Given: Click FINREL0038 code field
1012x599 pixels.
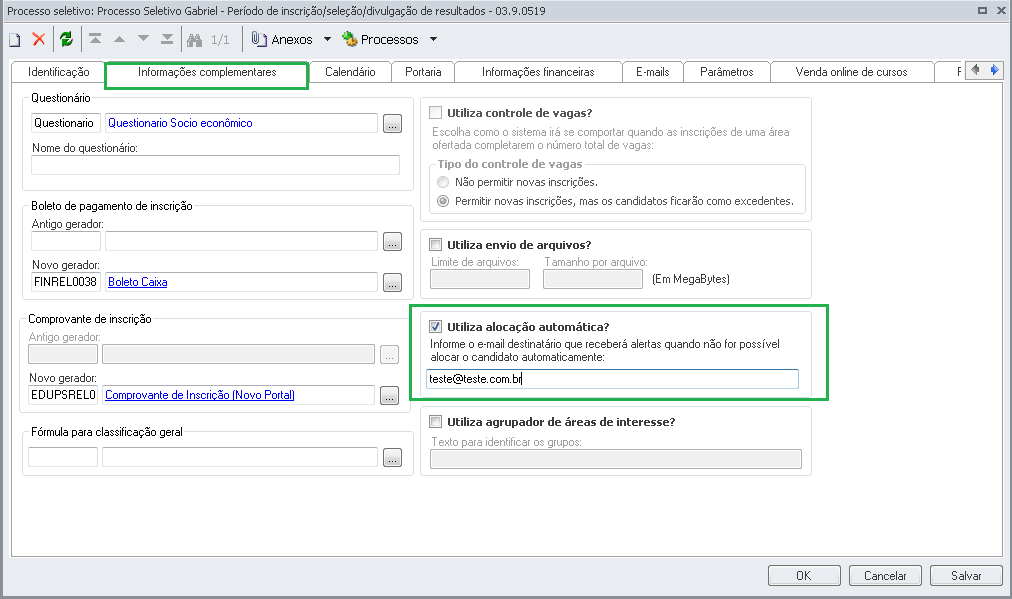Looking at the screenshot, I should click(66, 282).
